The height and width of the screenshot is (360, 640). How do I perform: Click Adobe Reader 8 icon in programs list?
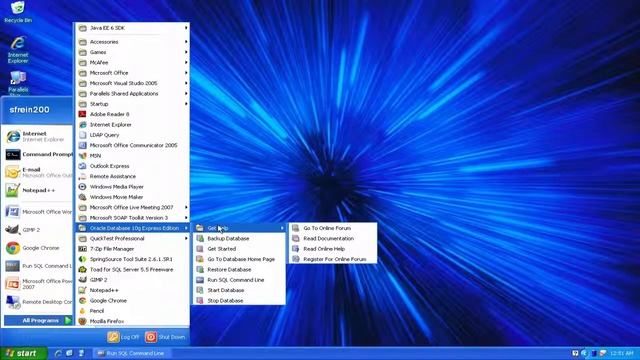pos(82,114)
